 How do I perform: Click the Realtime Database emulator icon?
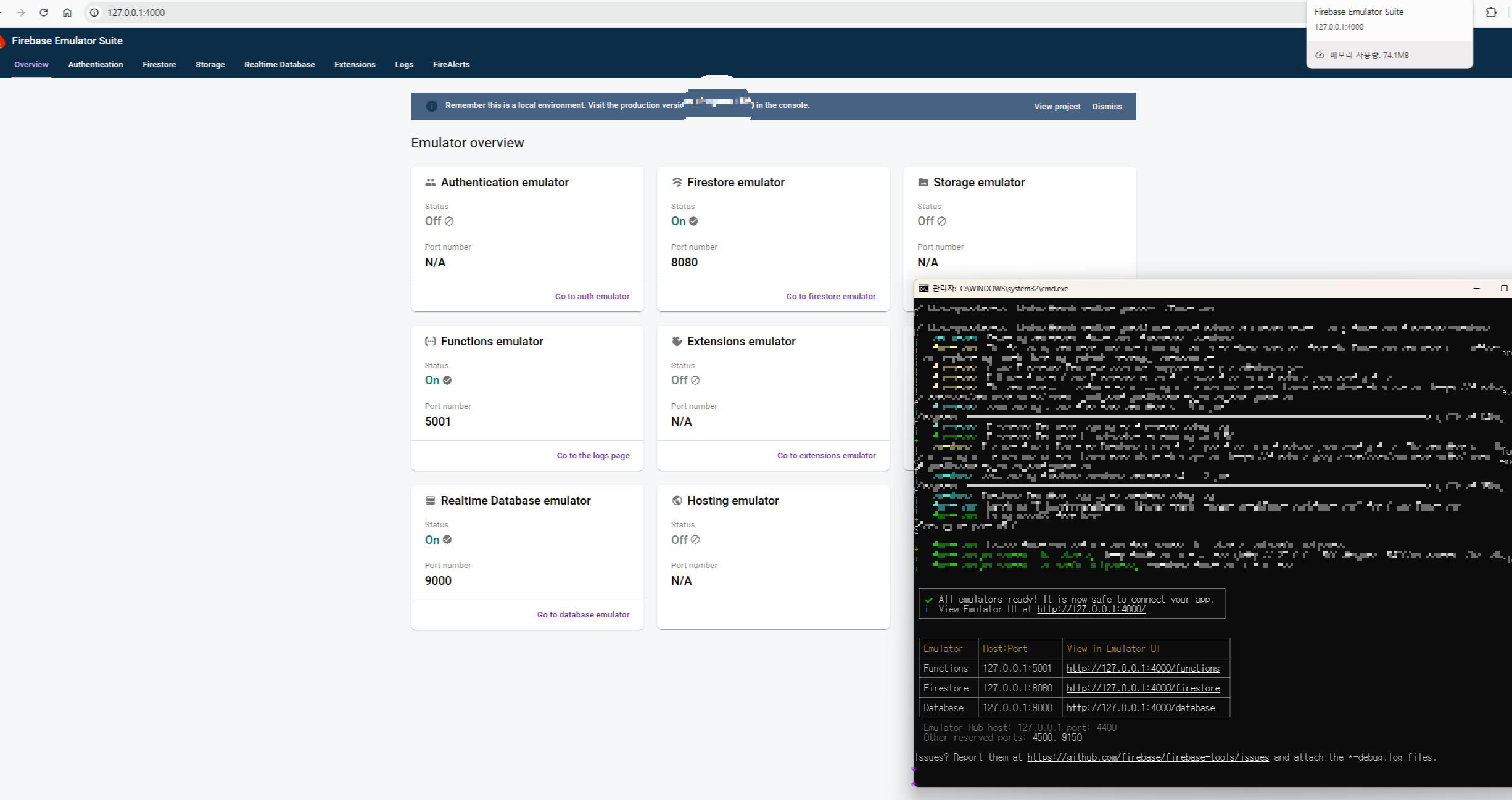point(430,500)
